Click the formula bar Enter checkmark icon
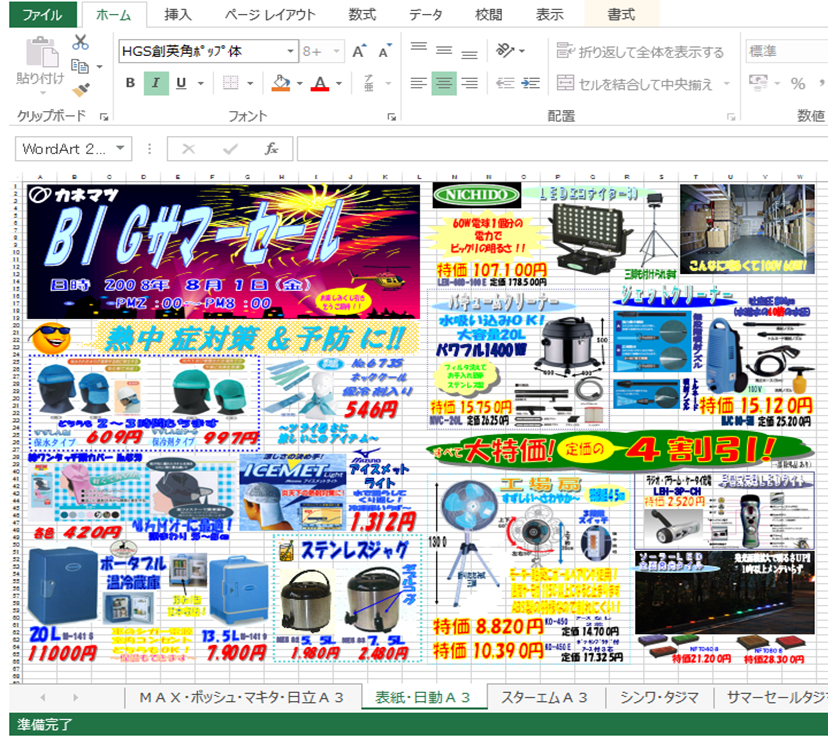The height and width of the screenshot is (744, 828). [x=230, y=149]
